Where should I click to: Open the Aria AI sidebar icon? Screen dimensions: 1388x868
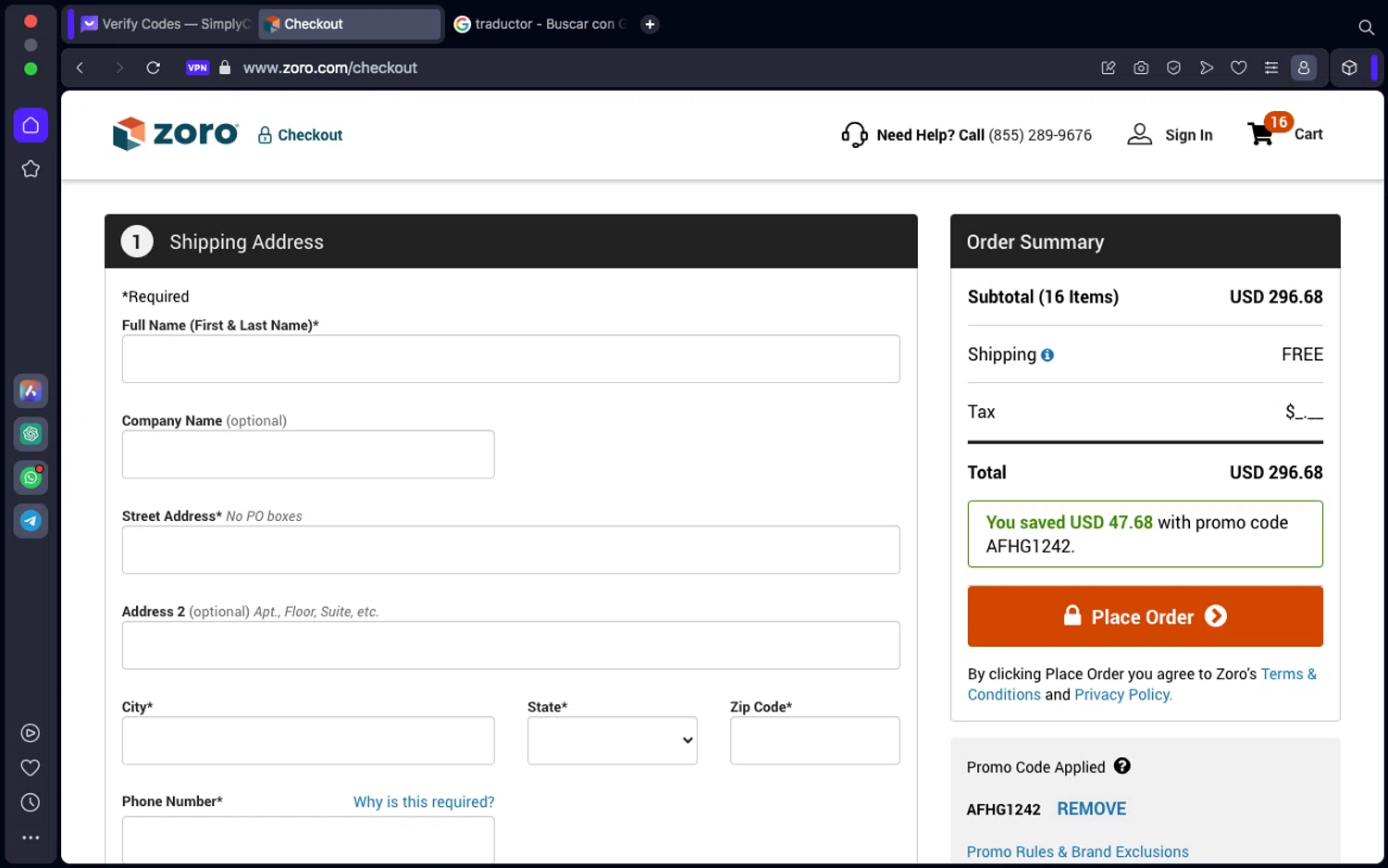[x=31, y=391]
